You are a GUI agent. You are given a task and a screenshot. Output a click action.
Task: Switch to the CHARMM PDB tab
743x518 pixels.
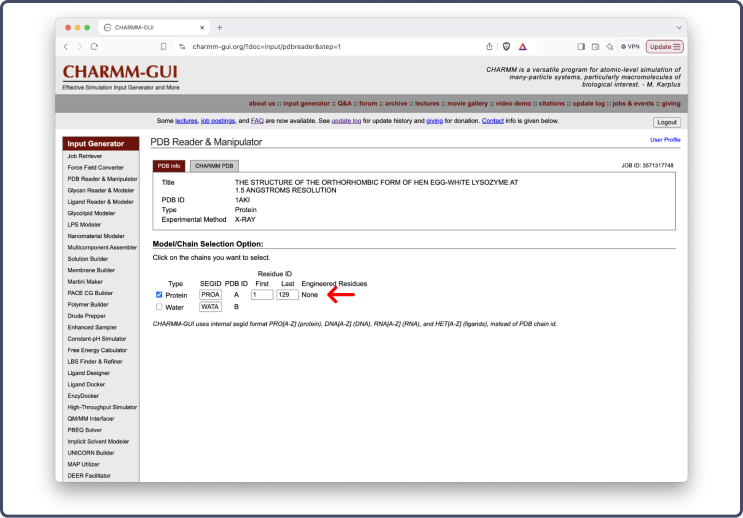pos(214,165)
